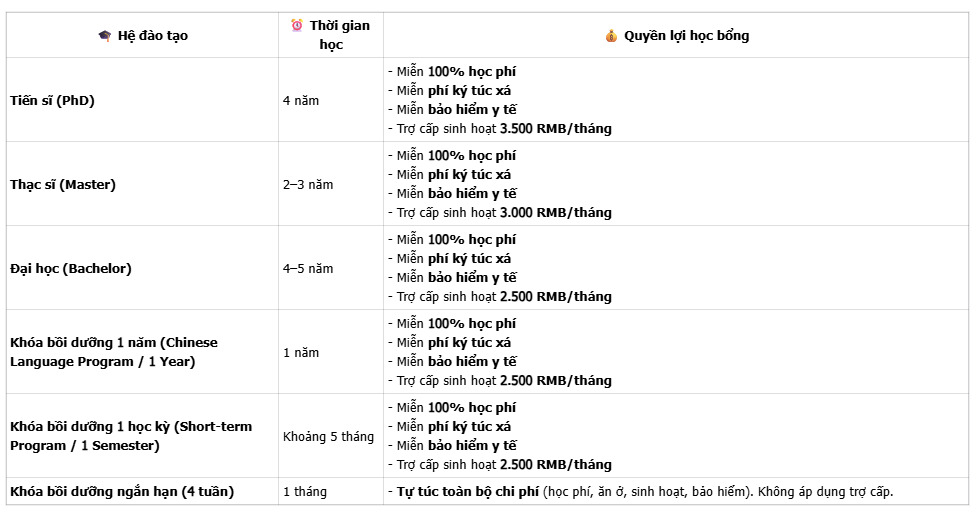
Task: Click the "Quyền lợi học bổng" header text
Action: (686, 36)
